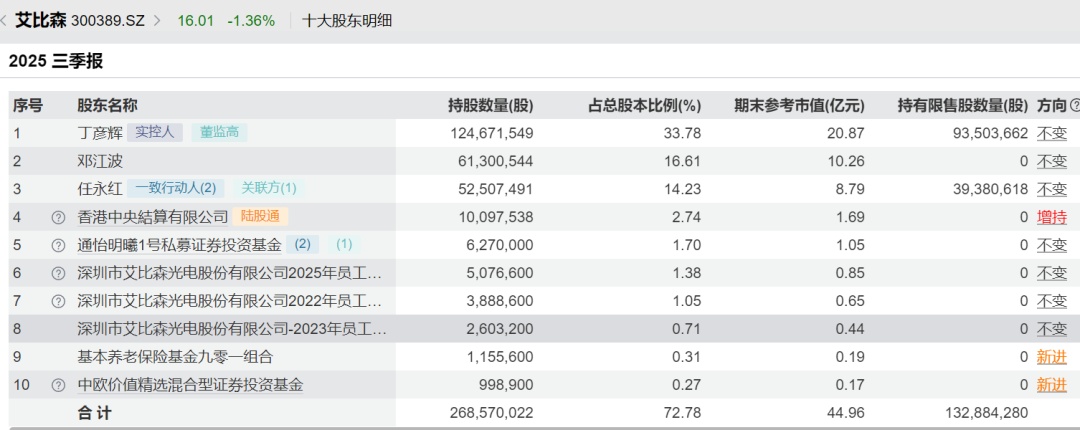Click the back arrow before 艾比森

(7, 20)
